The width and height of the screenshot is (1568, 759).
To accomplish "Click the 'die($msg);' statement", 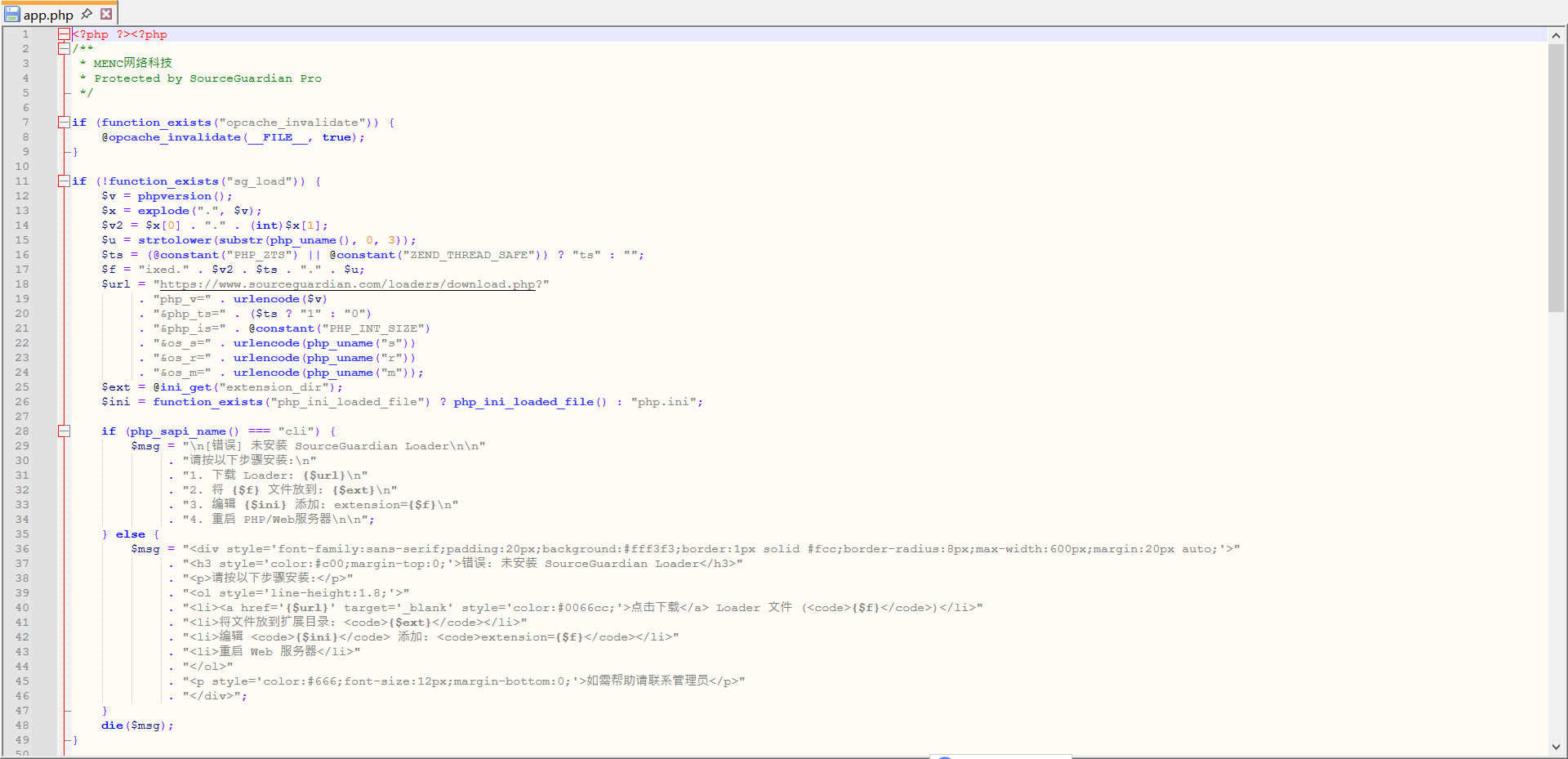I will coord(137,726).
